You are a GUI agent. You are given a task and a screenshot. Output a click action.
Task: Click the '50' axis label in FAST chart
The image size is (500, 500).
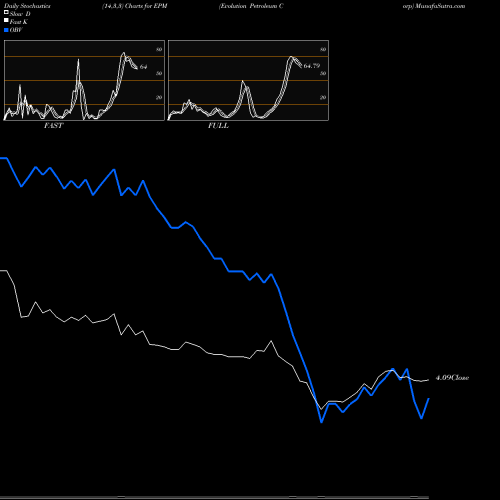pyautogui.click(x=159, y=73)
